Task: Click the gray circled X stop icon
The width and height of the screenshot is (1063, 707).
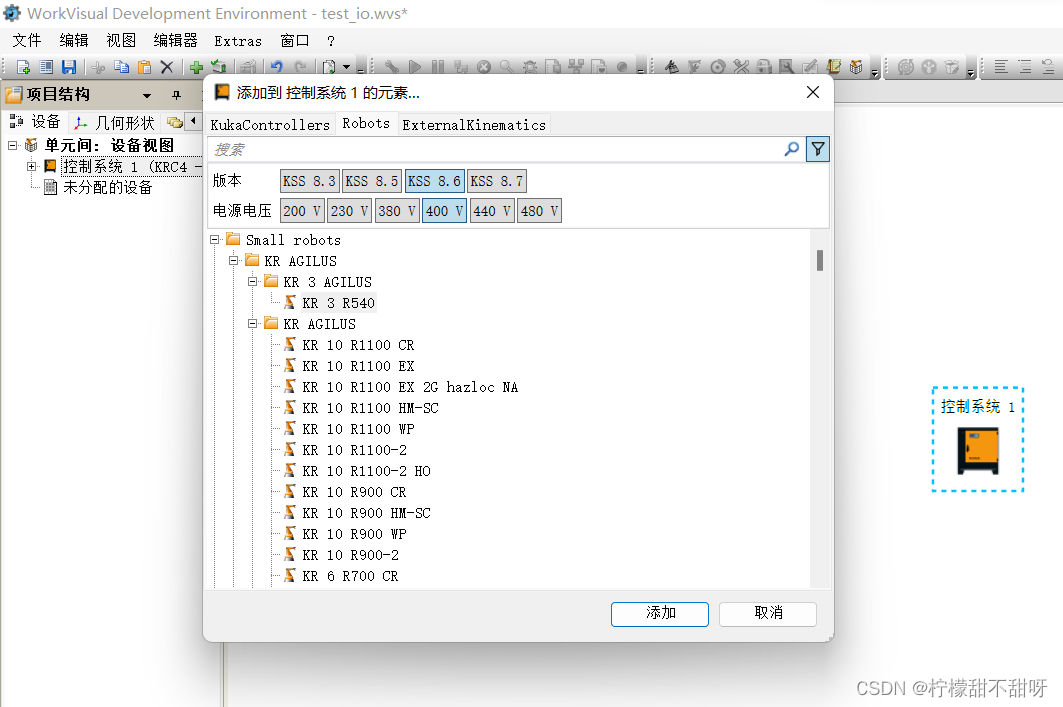Action: point(483,67)
